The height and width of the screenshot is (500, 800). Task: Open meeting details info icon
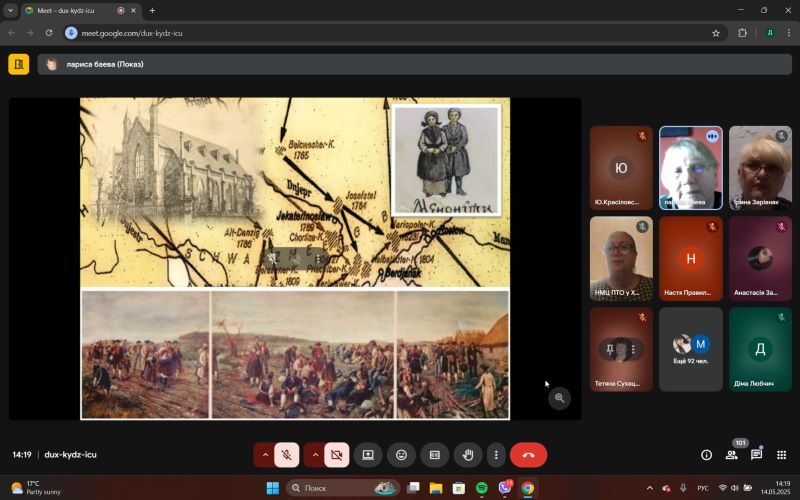tap(707, 455)
